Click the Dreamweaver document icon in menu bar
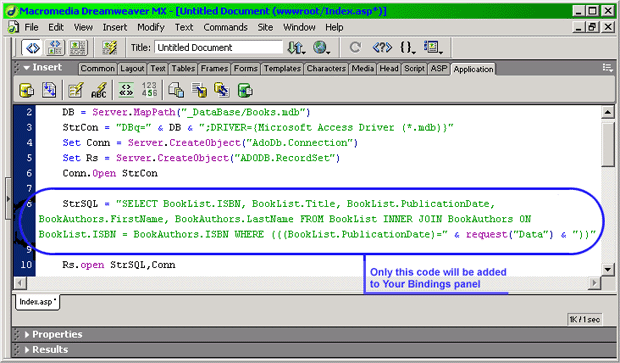Viewport: 620px width, 363px height. 13,27
